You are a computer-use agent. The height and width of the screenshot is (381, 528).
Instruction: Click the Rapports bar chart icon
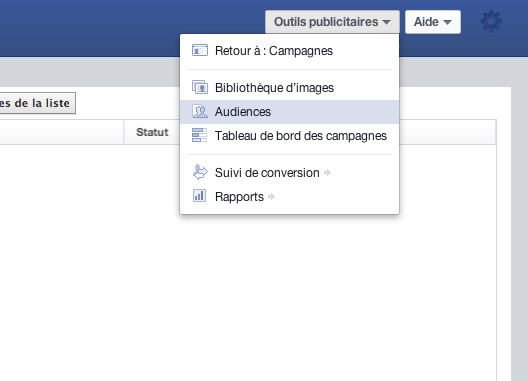point(199,196)
